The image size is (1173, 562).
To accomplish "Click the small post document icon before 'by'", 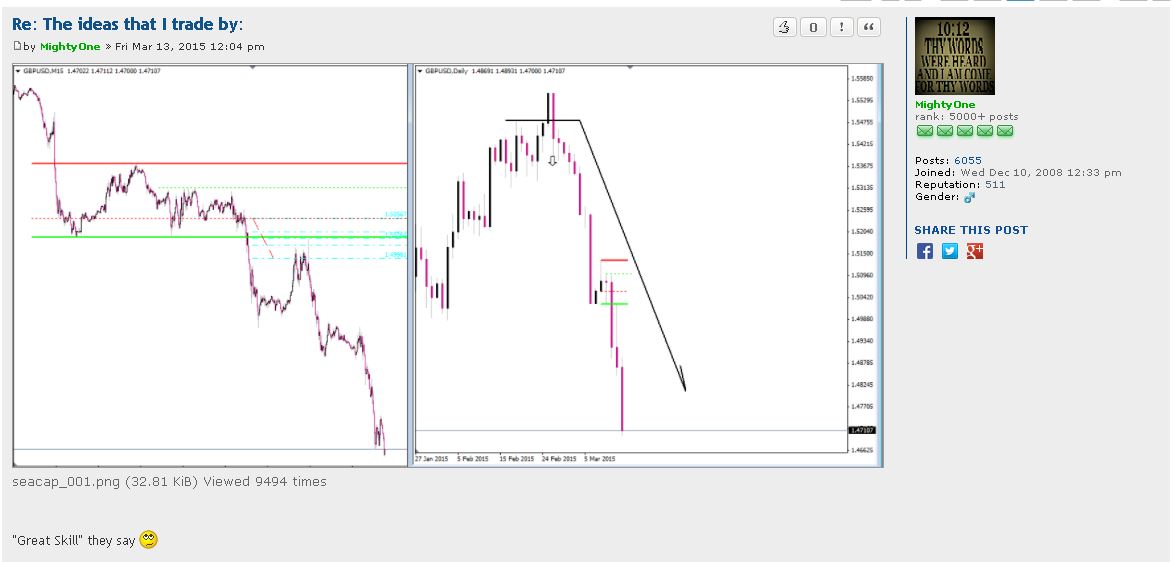I will coord(17,46).
